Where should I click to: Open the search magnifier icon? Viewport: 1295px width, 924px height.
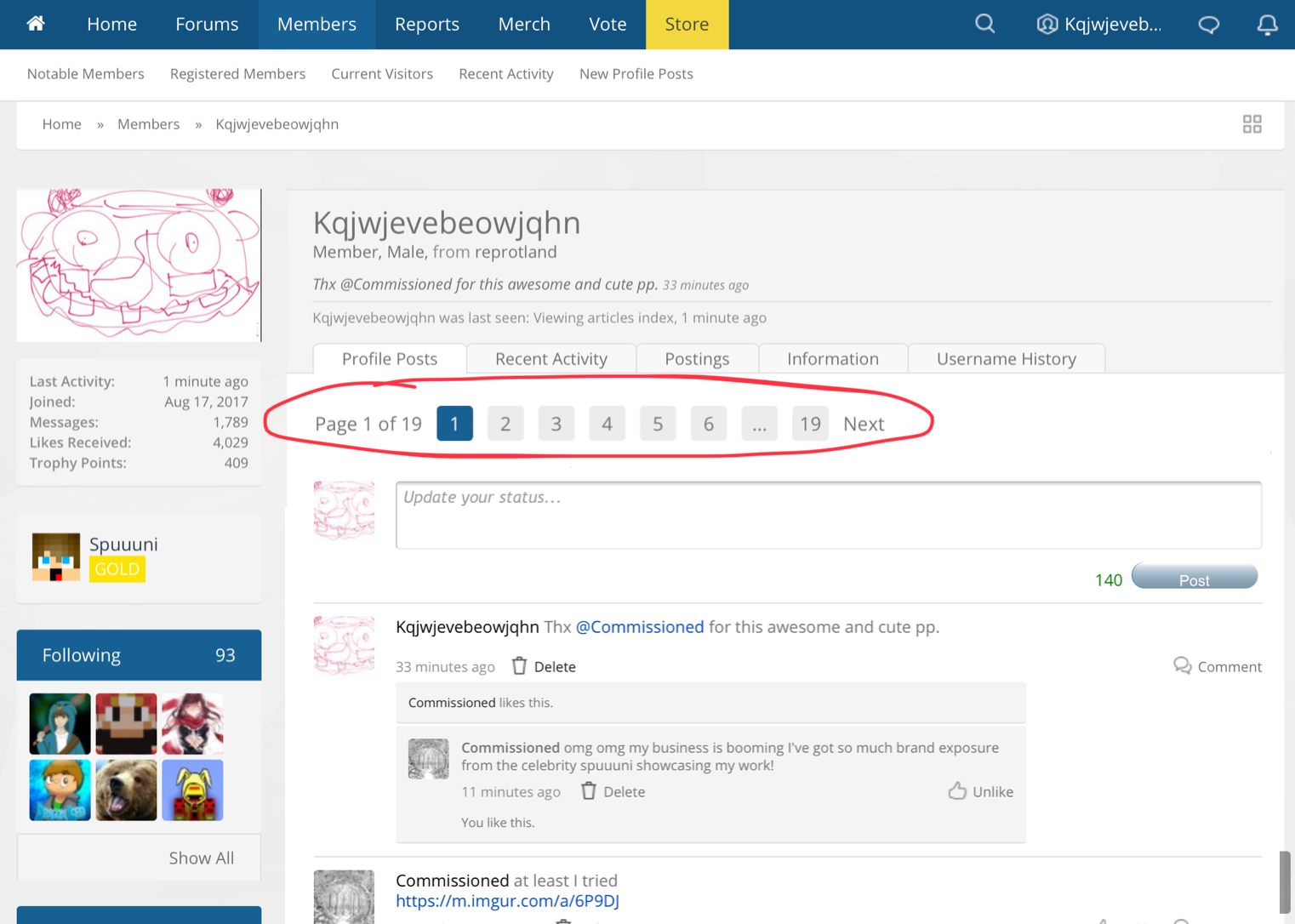[984, 24]
